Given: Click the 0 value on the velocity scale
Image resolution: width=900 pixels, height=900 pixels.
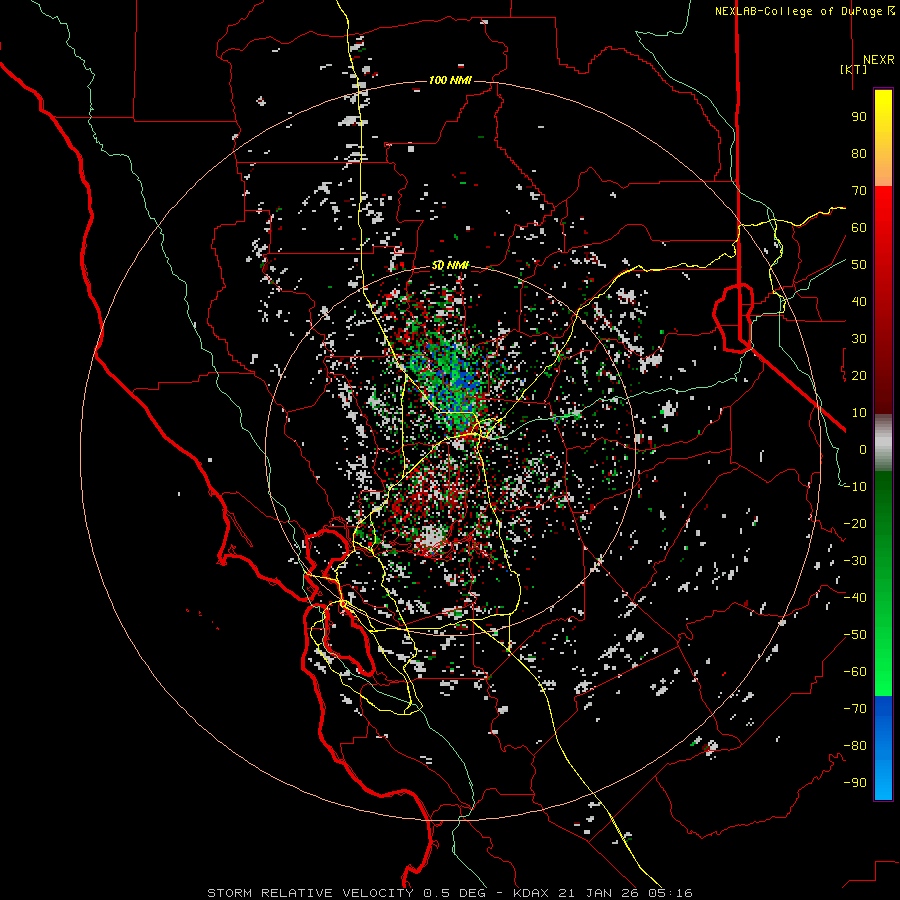Looking at the screenshot, I should [863, 450].
